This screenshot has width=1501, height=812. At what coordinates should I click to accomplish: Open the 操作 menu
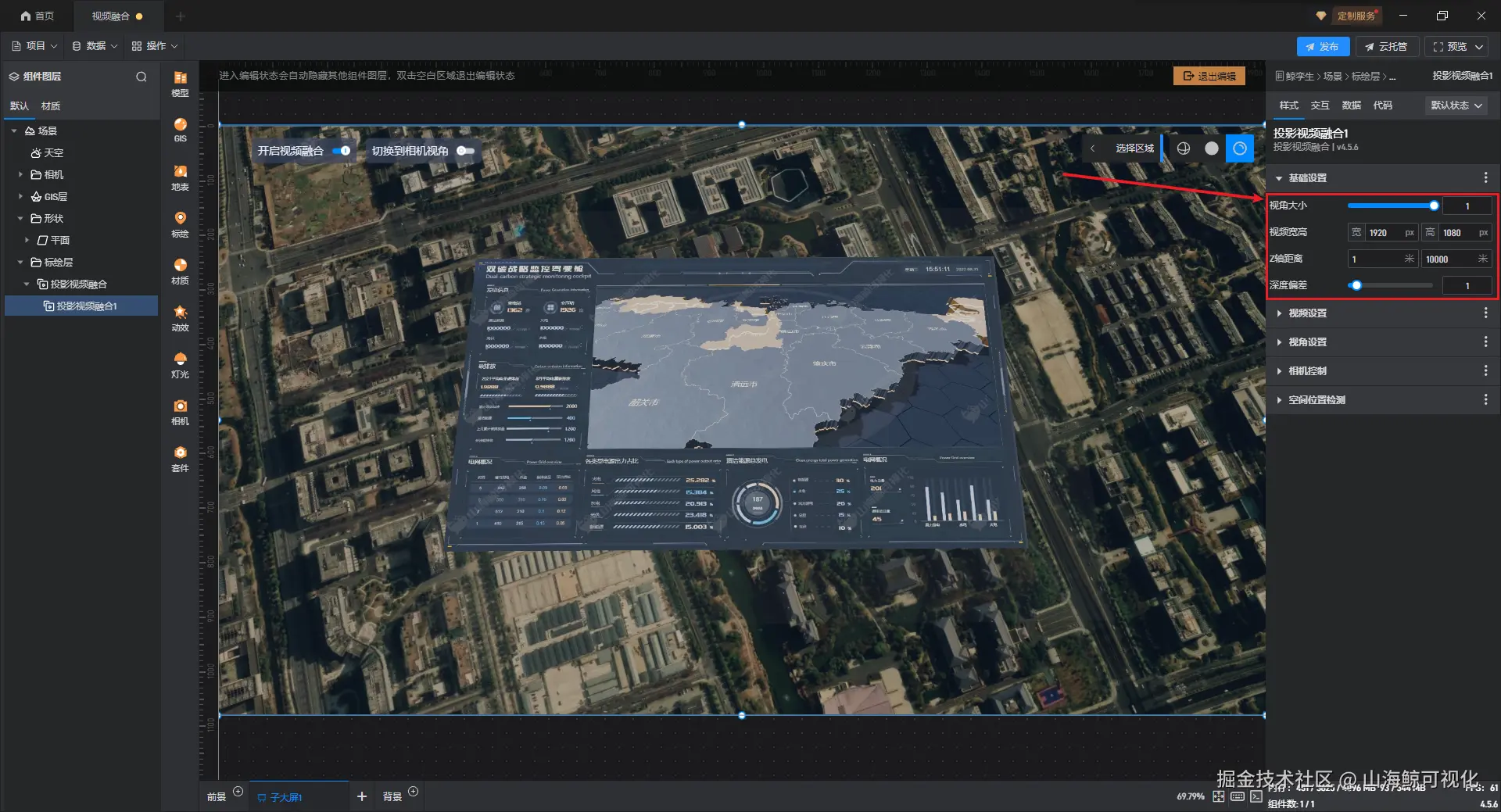coord(155,46)
